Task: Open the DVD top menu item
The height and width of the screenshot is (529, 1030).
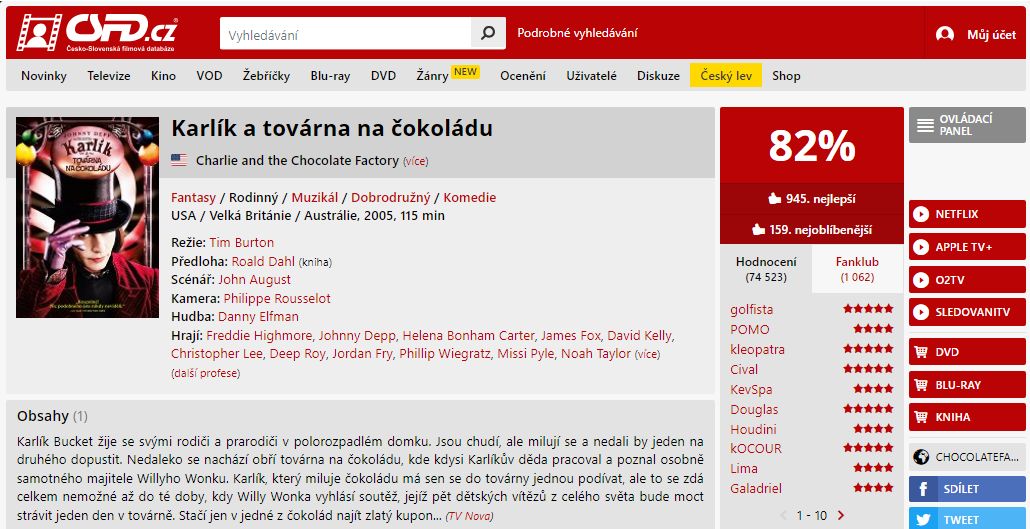Action: pos(383,76)
